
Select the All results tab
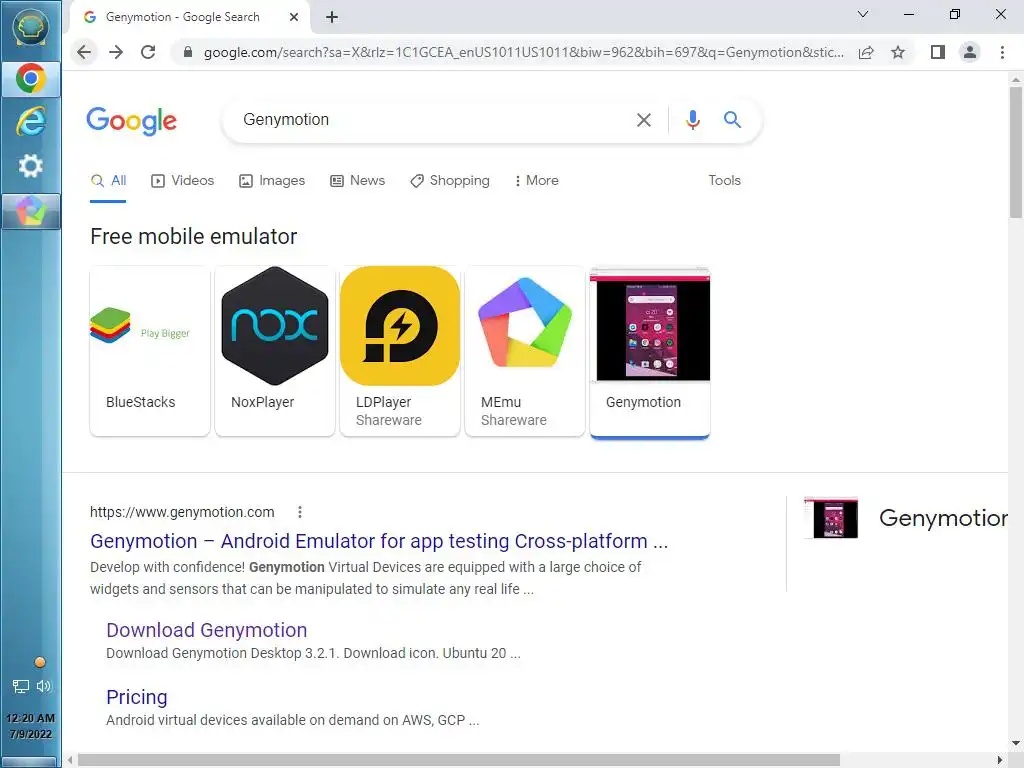108,181
